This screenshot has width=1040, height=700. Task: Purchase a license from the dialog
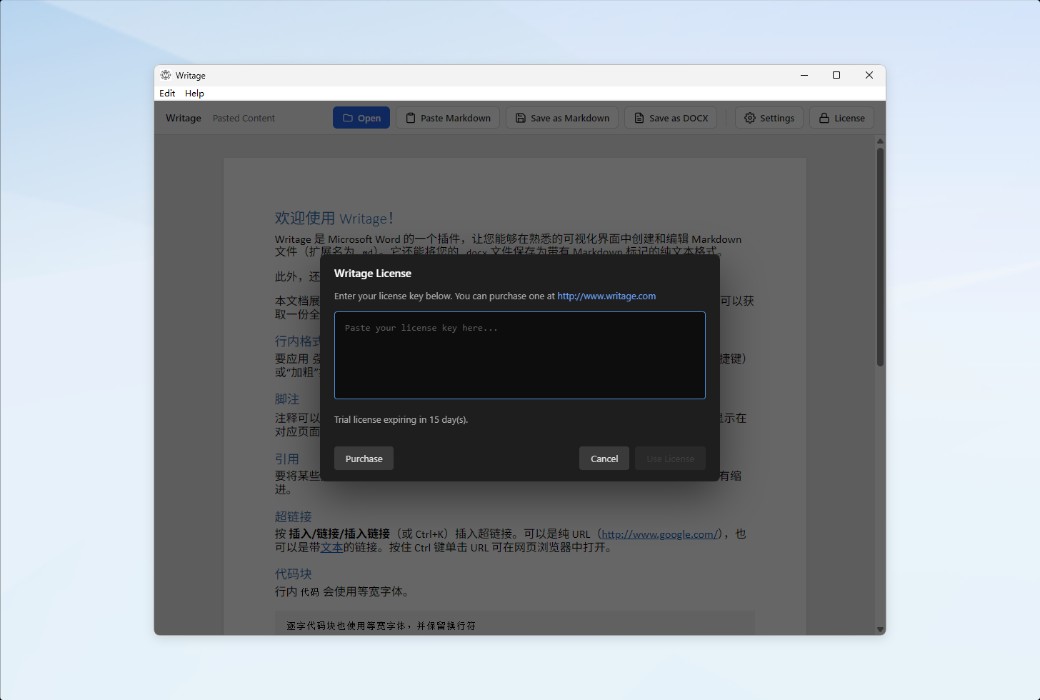[x=363, y=458]
